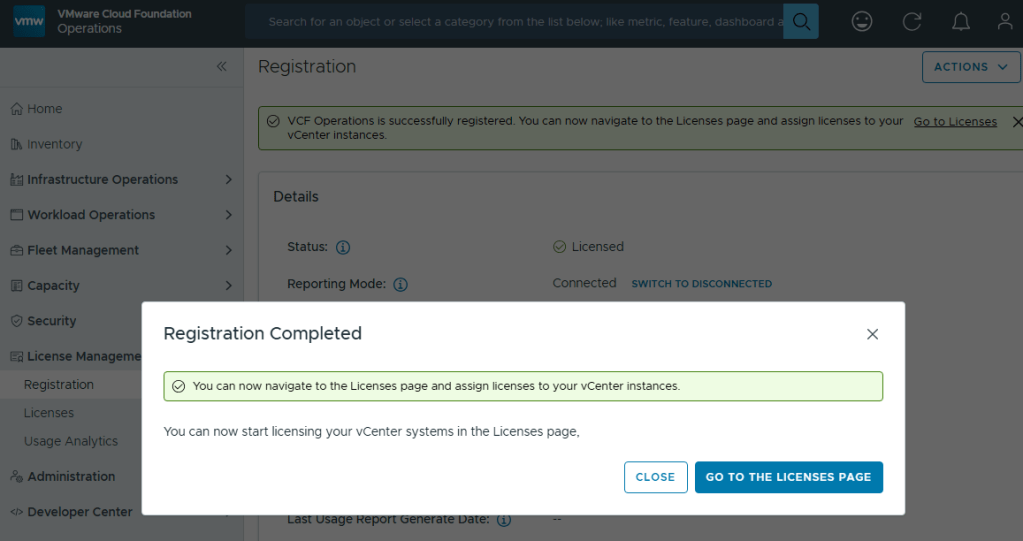Open the feedback smiley icon
This screenshot has height=541, width=1023.
pyautogui.click(x=861, y=21)
